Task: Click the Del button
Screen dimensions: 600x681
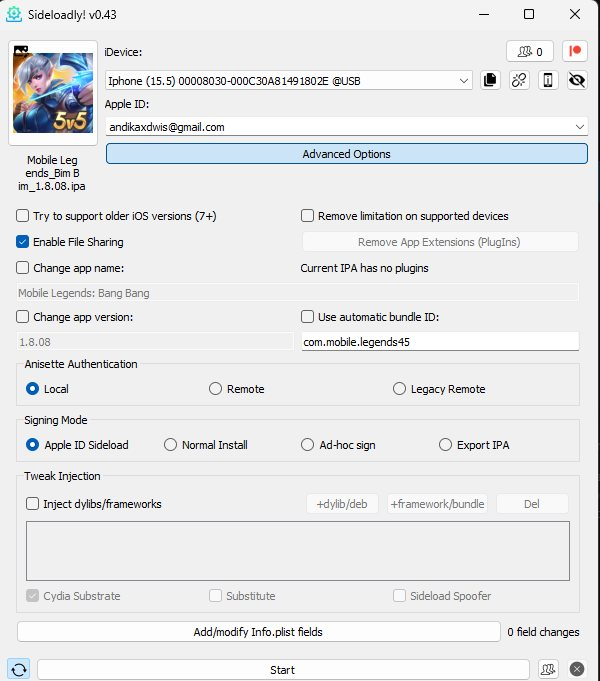Action: pyautogui.click(x=532, y=504)
